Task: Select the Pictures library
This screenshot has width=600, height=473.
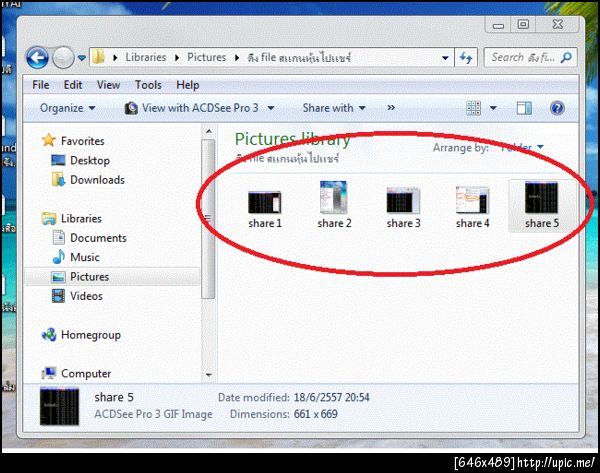Action: (90, 277)
